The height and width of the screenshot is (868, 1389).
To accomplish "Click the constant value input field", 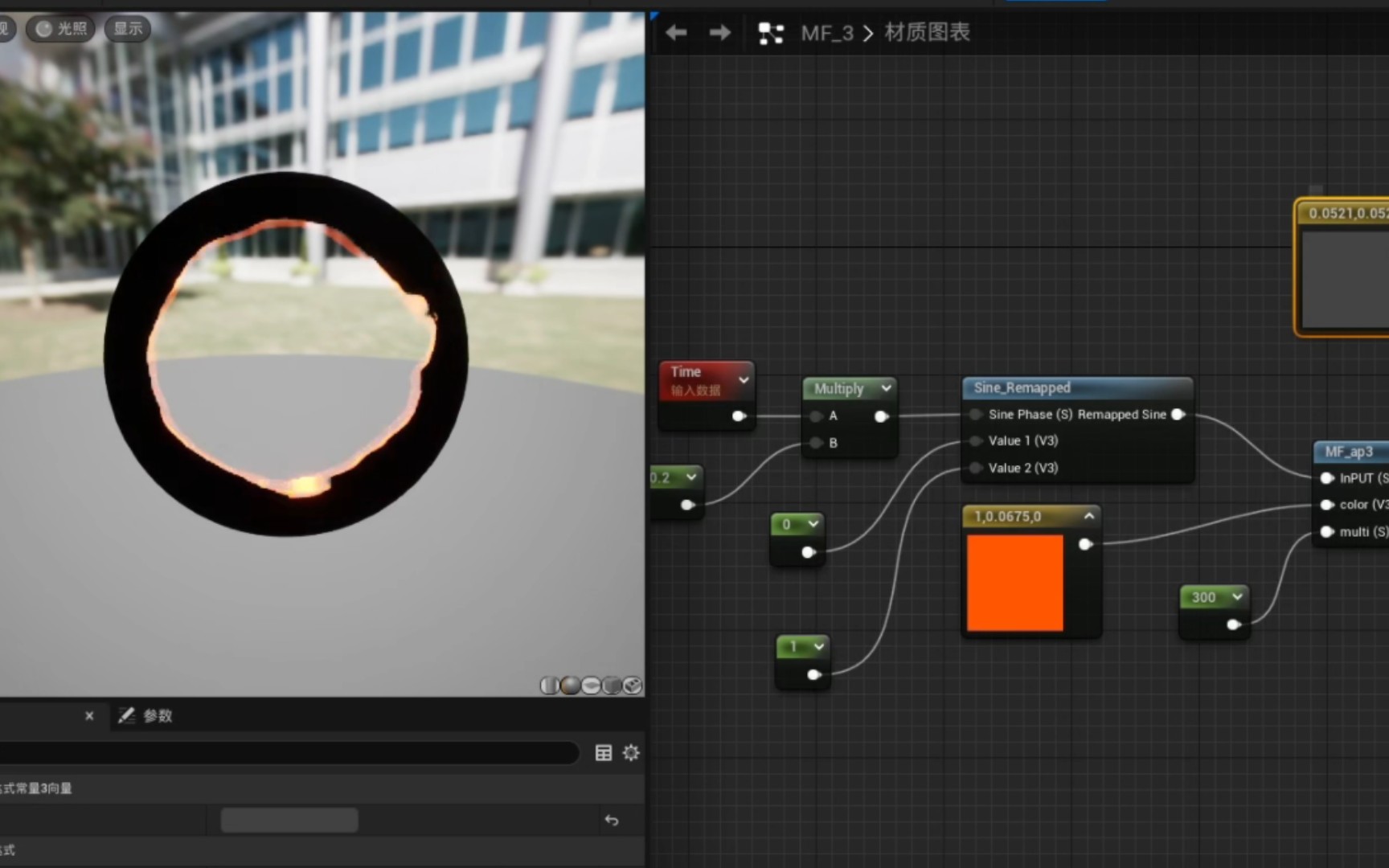I will click(x=289, y=821).
